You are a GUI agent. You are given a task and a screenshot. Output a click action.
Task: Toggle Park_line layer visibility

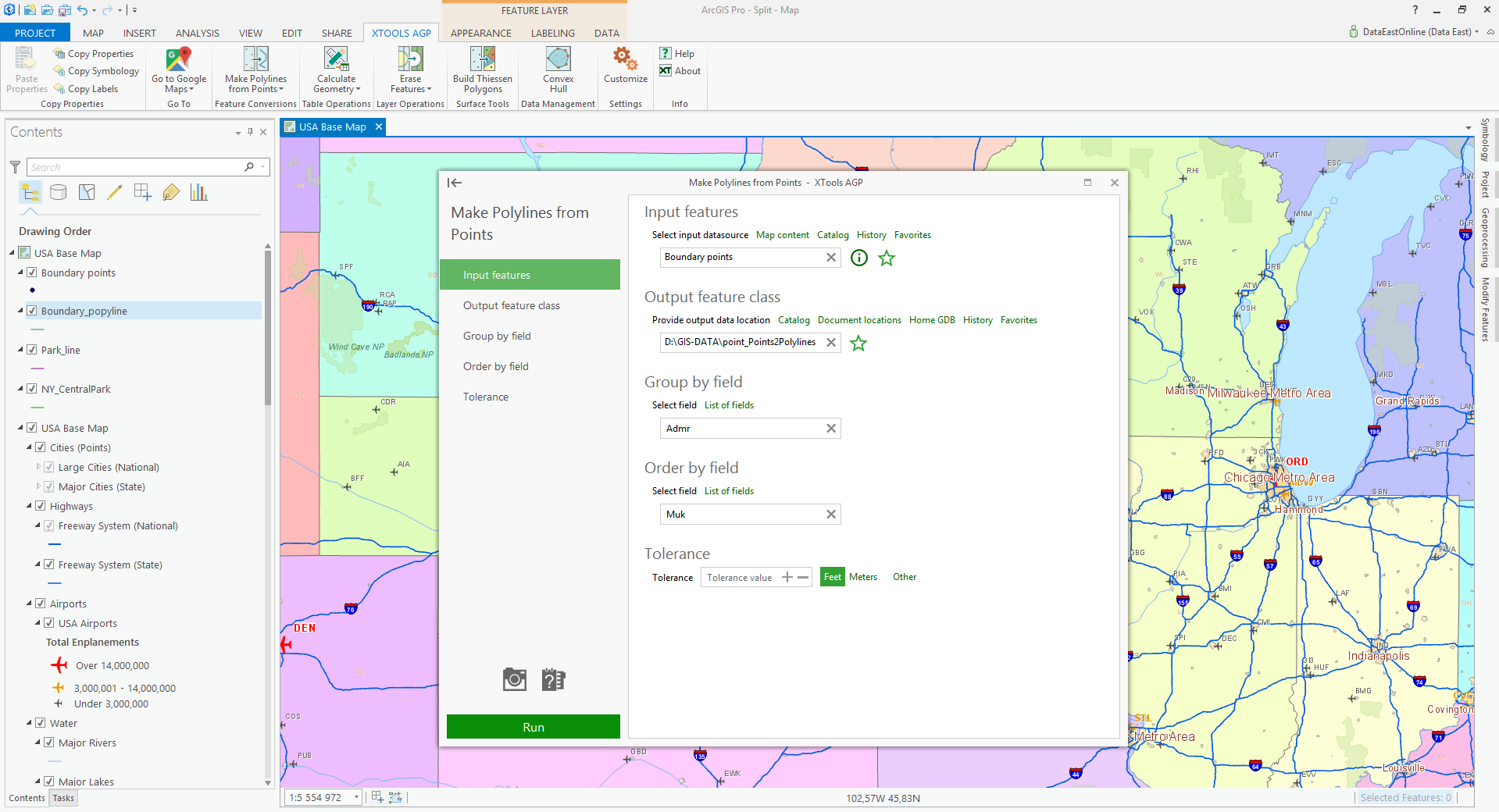[32, 350]
